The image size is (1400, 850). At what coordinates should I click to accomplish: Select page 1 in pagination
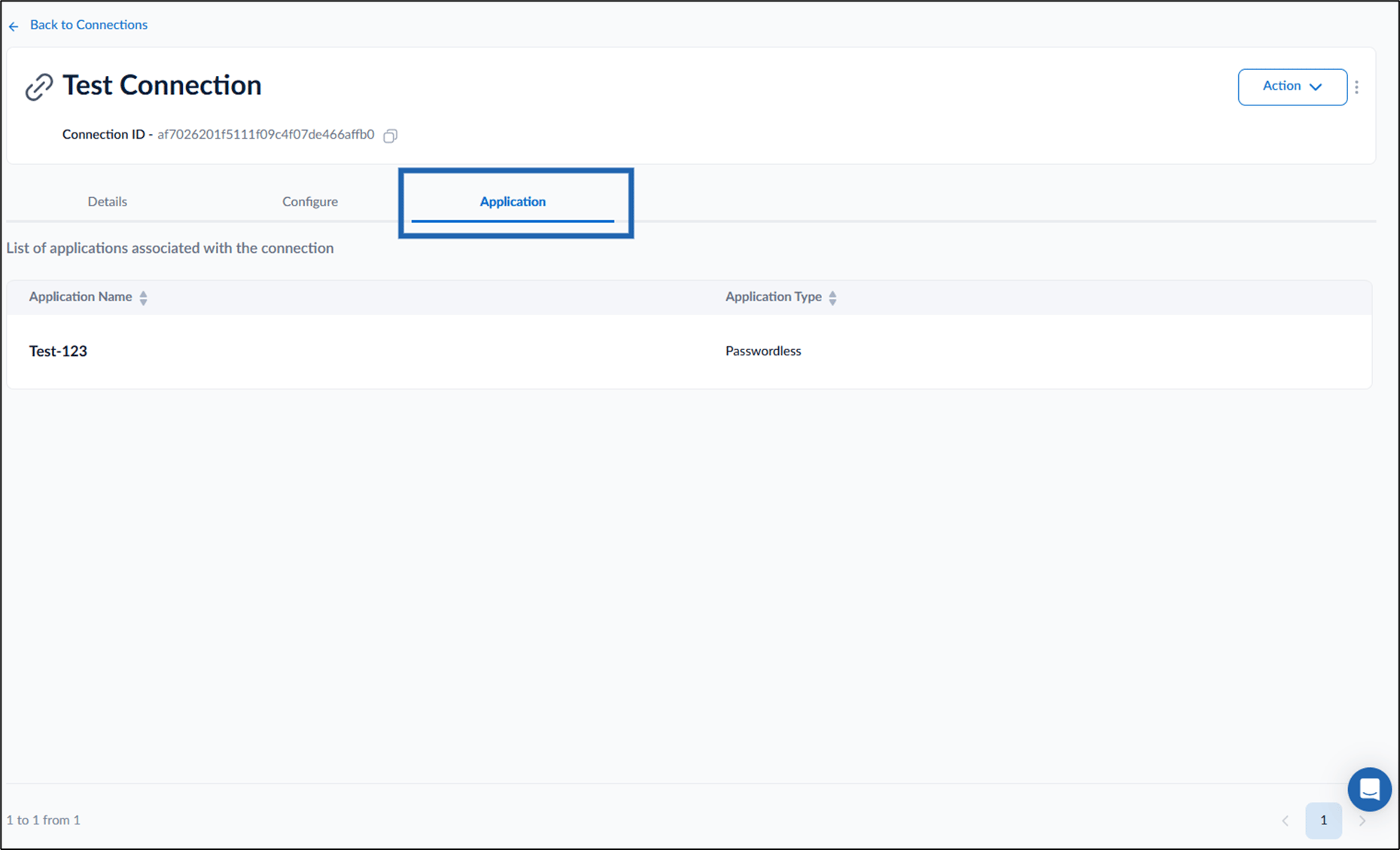pos(1323,821)
